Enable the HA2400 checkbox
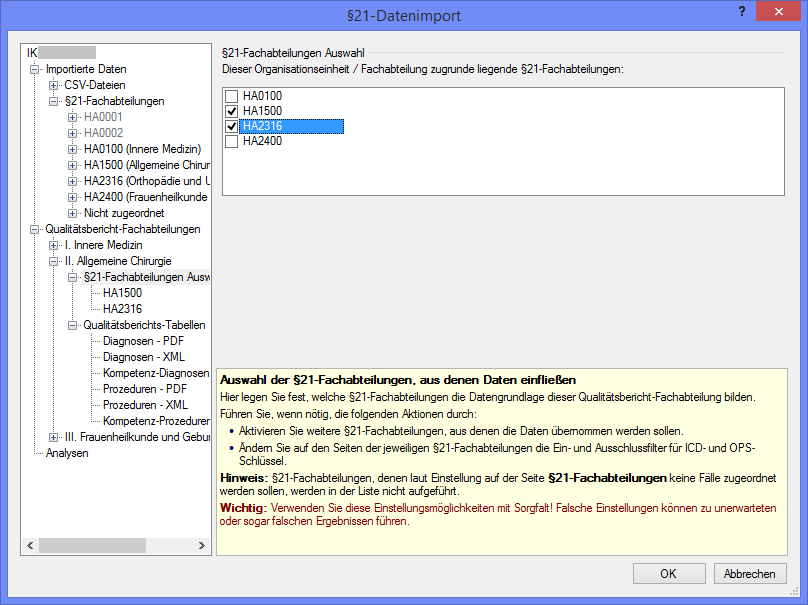Viewport: 808px width, 605px height. pos(230,143)
